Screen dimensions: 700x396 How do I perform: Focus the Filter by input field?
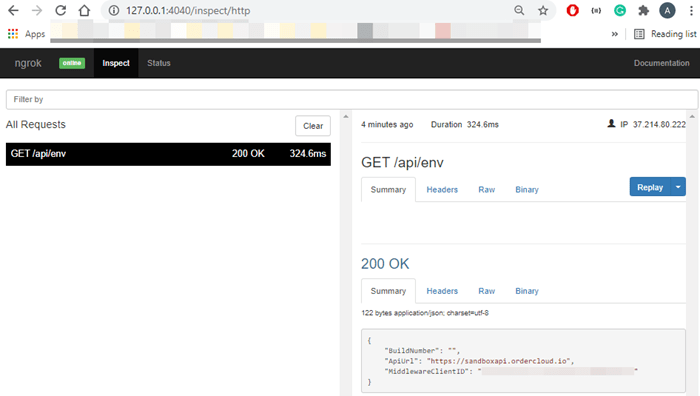[352, 100]
